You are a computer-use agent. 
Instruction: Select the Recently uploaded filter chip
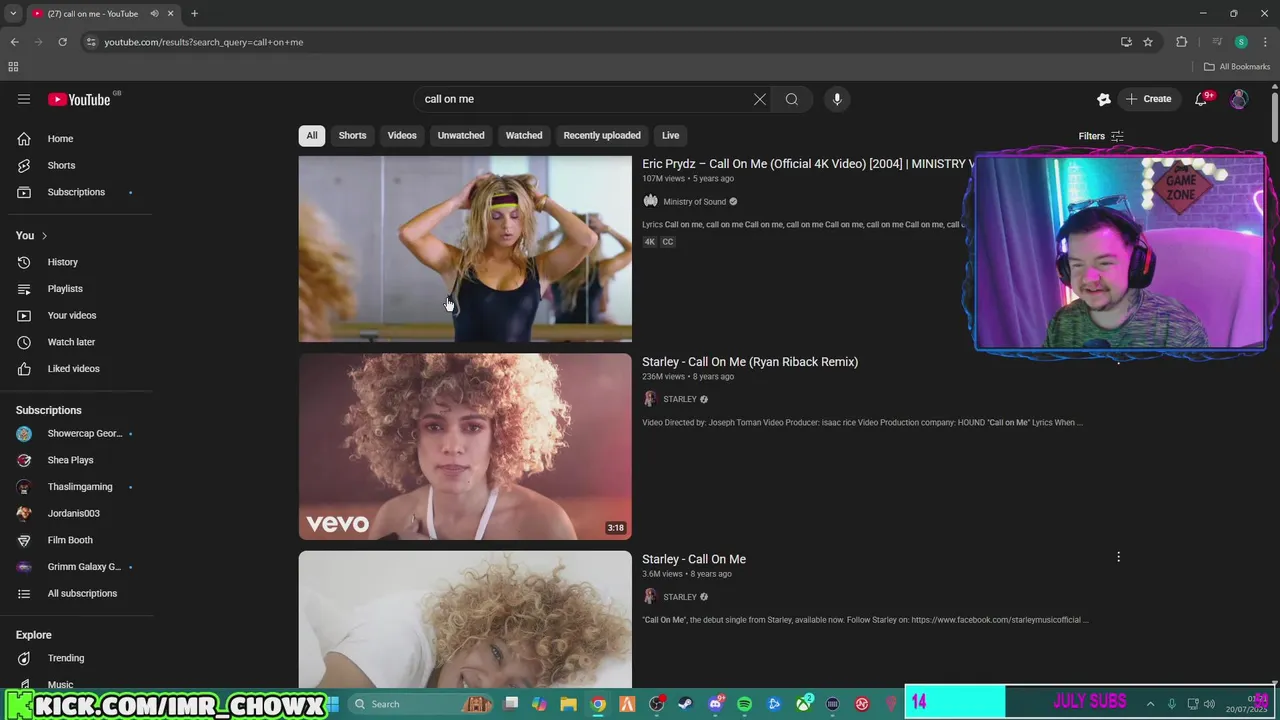(x=602, y=135)
